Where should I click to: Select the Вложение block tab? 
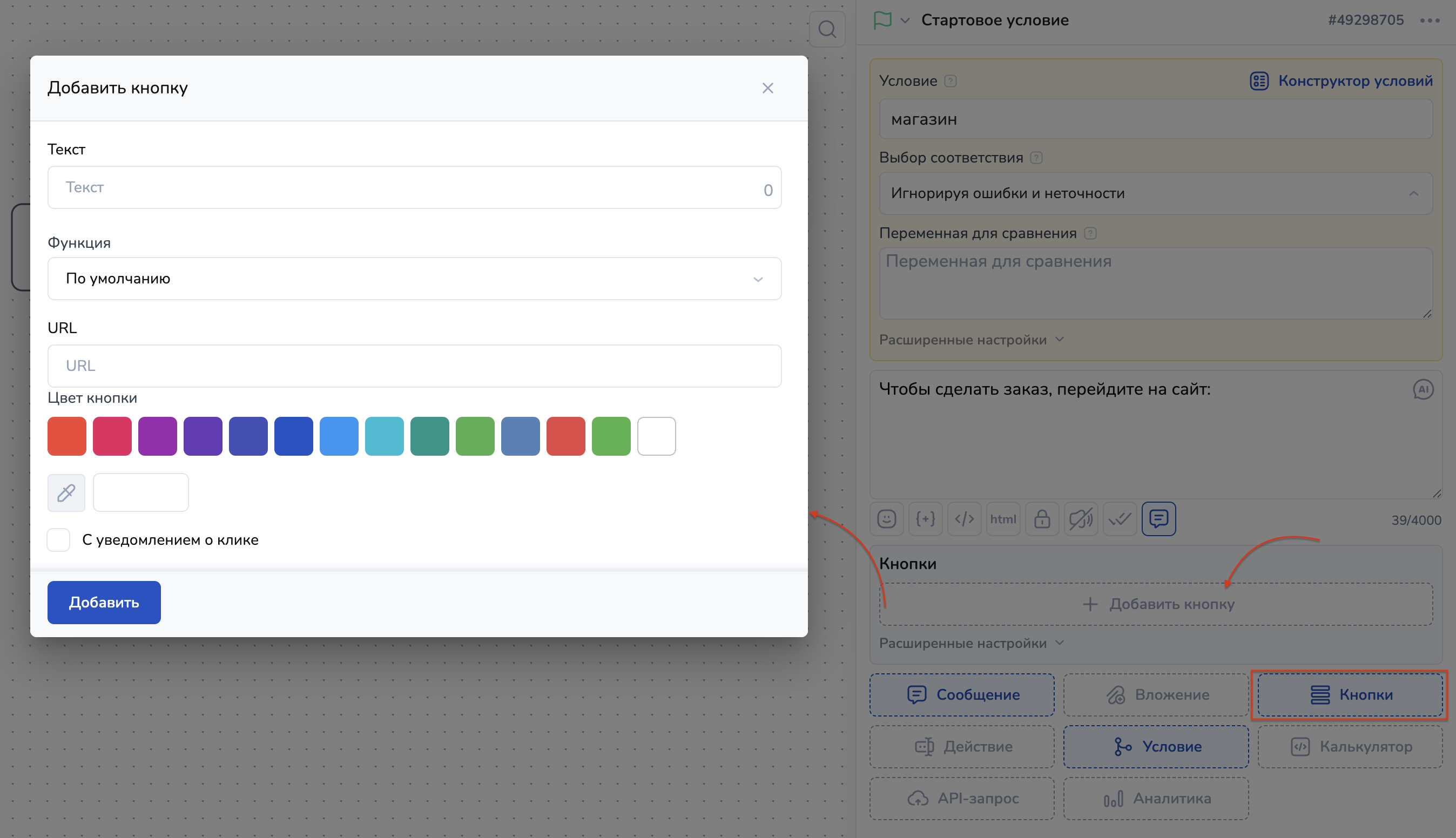[1156, 695]
